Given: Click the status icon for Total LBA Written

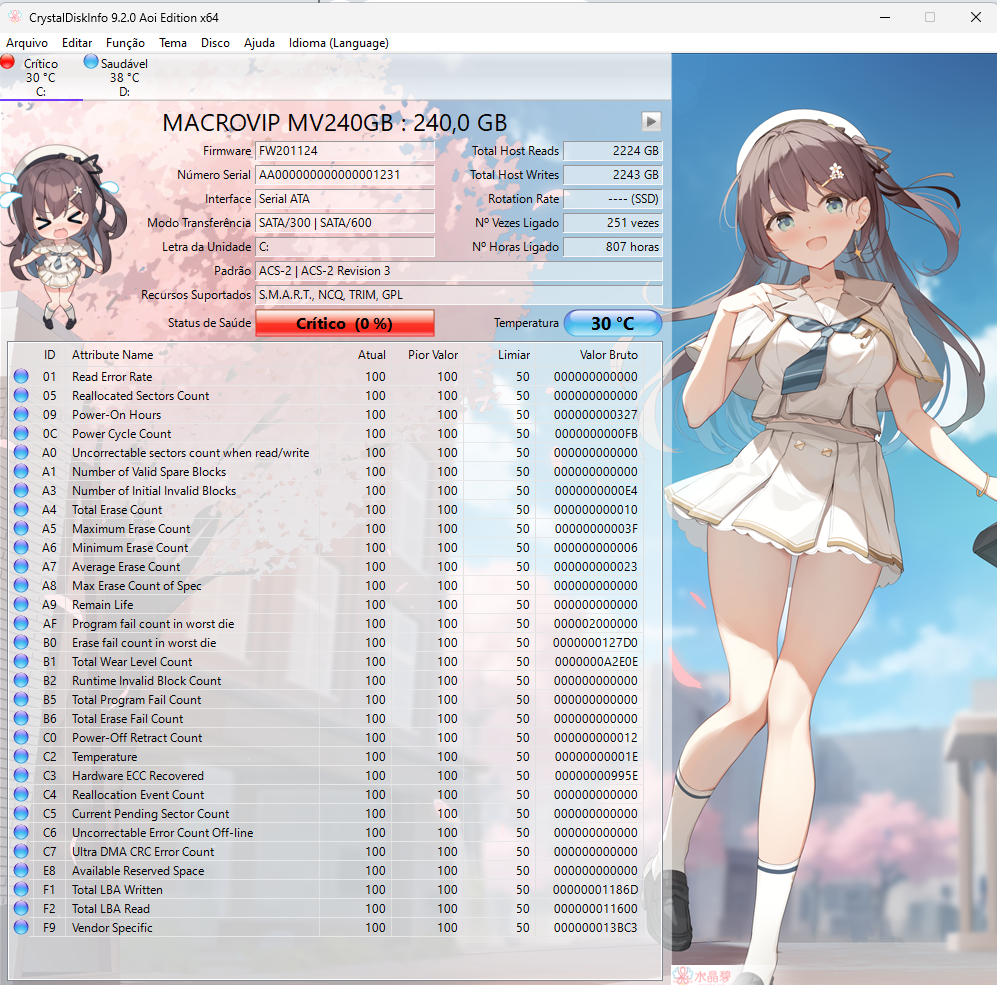Looking at the screenshot, I should [x=21, y=890].
